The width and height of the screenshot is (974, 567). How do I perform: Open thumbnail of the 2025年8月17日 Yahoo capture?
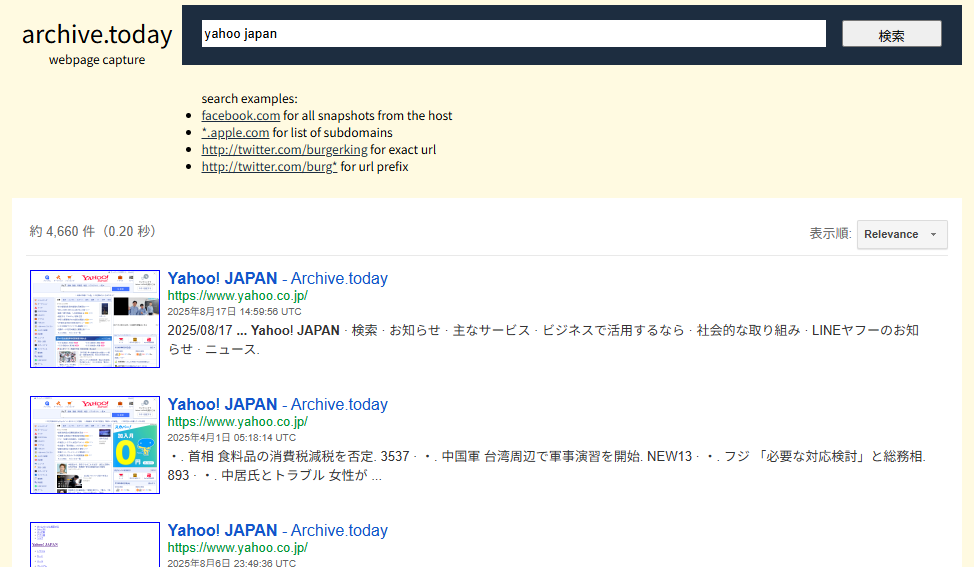(95, 319)
